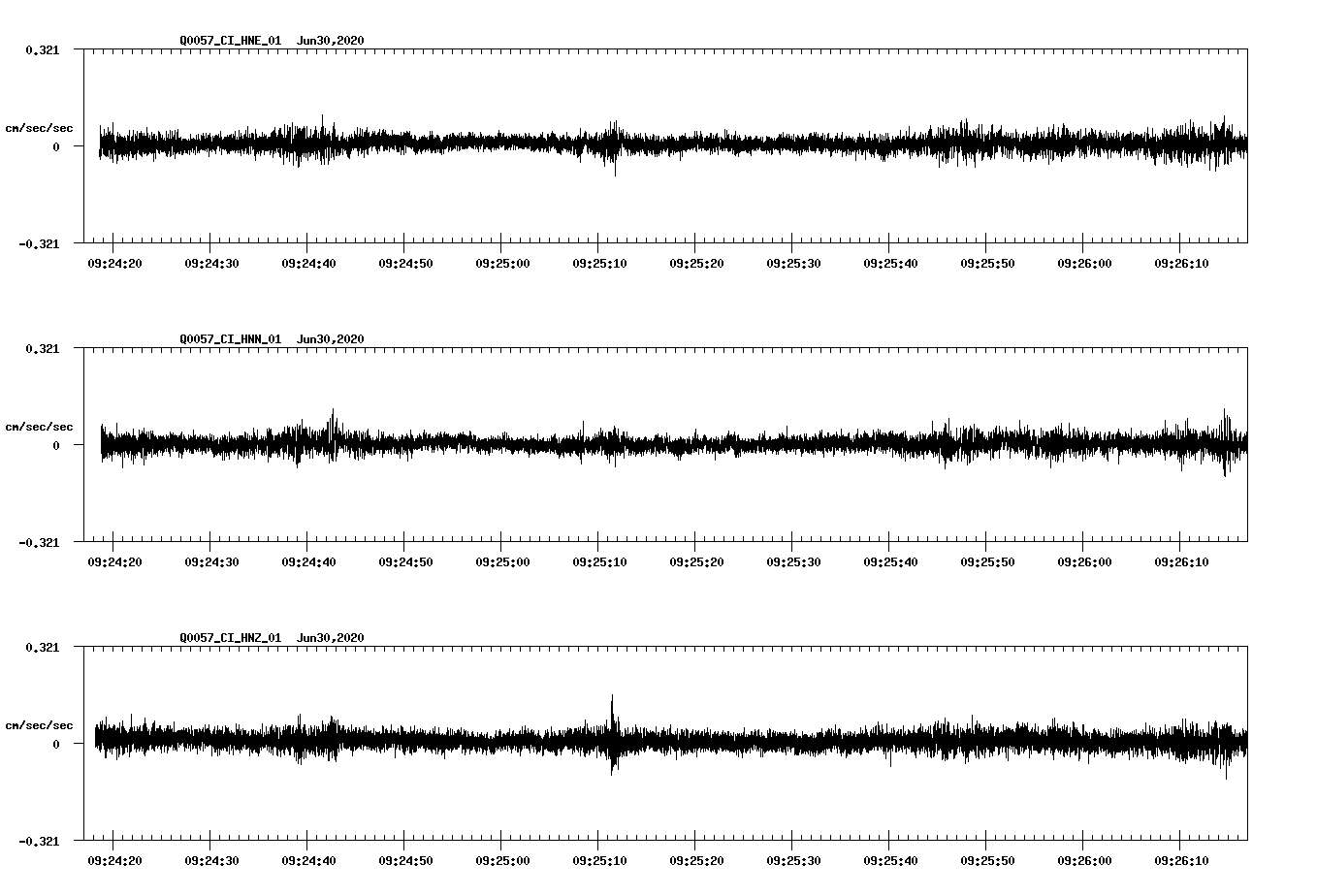Click the 09:25:30 time label under HNE plot

pos(793,264)
